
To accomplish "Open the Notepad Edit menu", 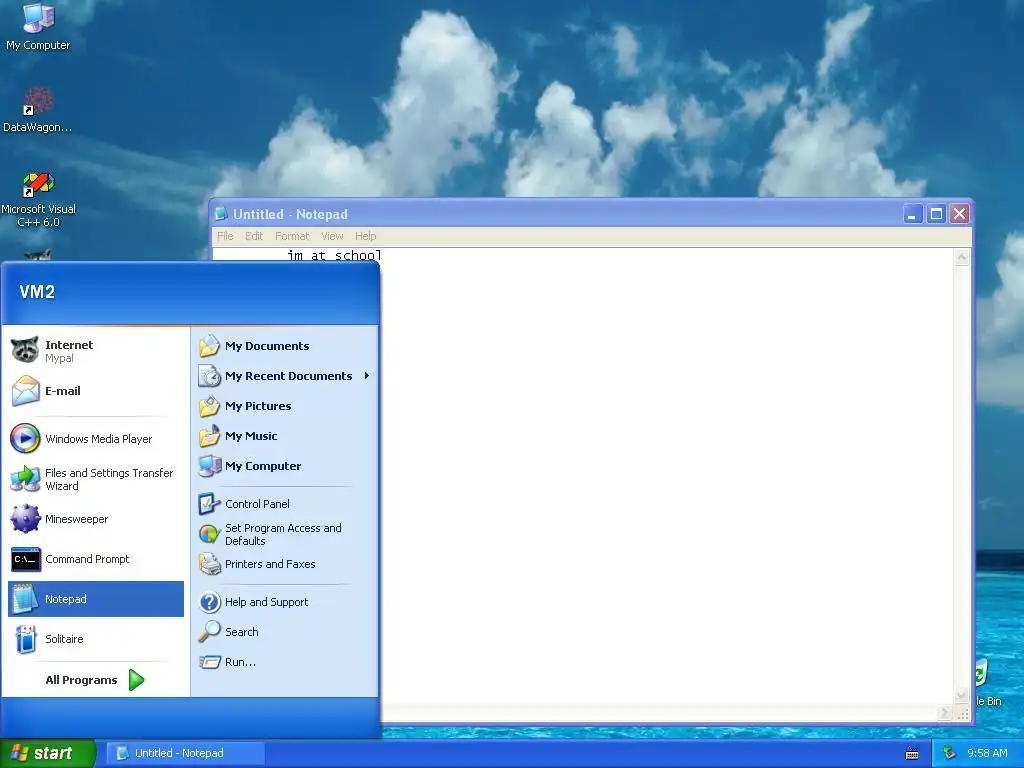I will (254, 236).
